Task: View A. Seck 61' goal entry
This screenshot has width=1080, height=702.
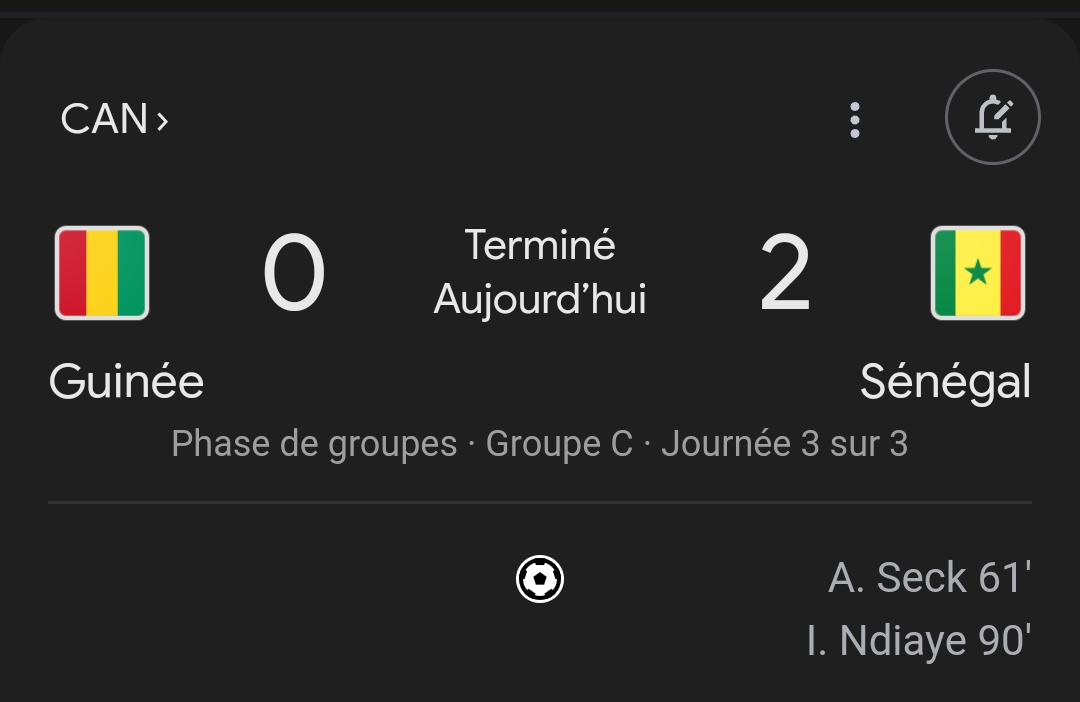Action: pos(929,578)
